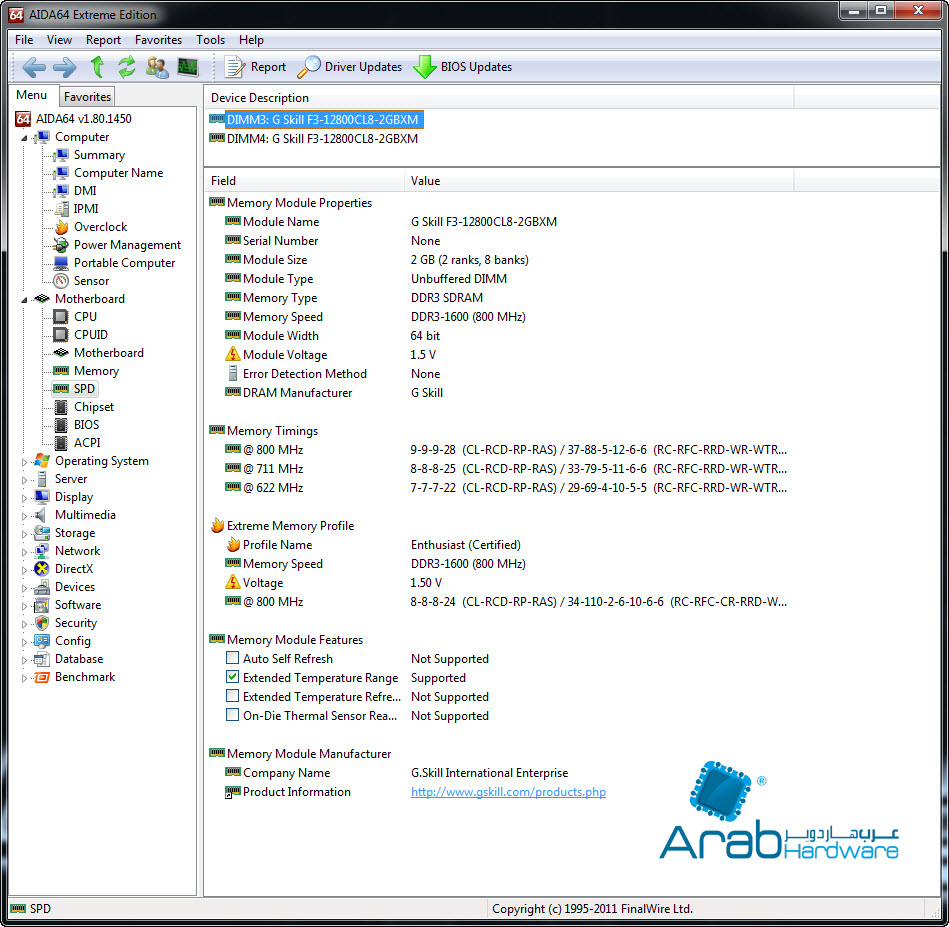
Task: Click the Report toolbar label
Action: click(x=268, y=67)
